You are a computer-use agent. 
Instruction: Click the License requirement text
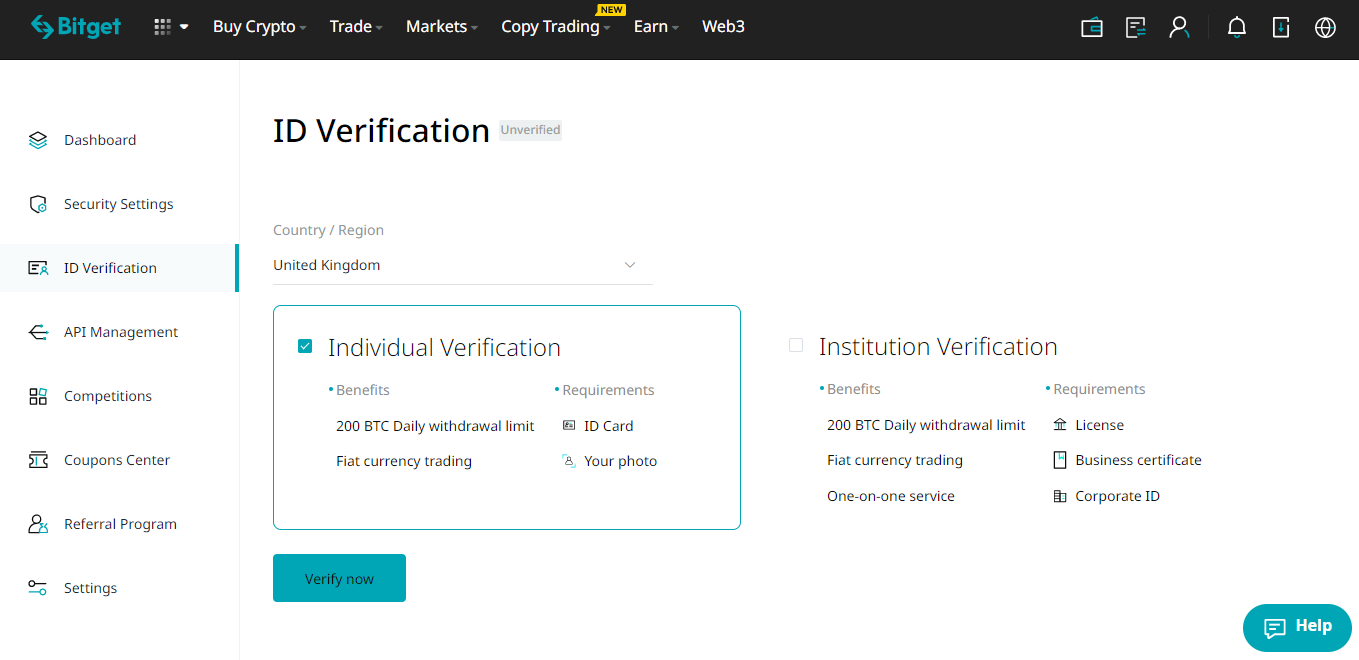pyautogui.click(x=1100, y=425)
